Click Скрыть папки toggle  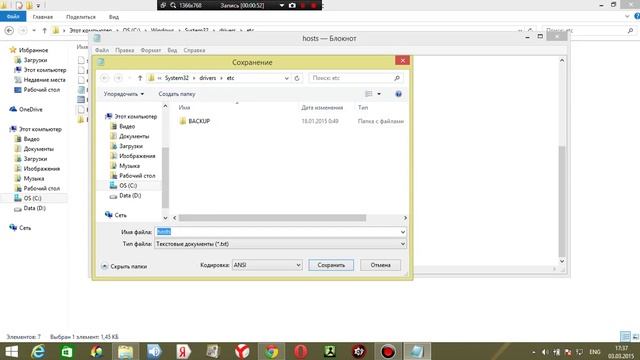124,266
